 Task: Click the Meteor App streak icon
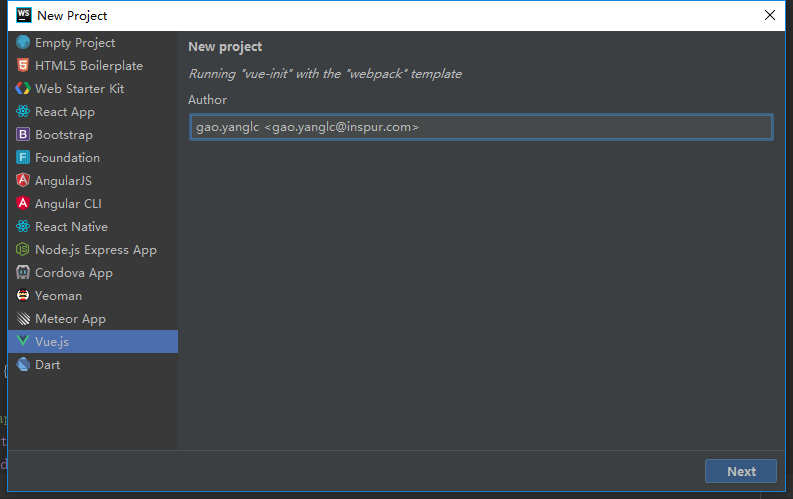23,319
